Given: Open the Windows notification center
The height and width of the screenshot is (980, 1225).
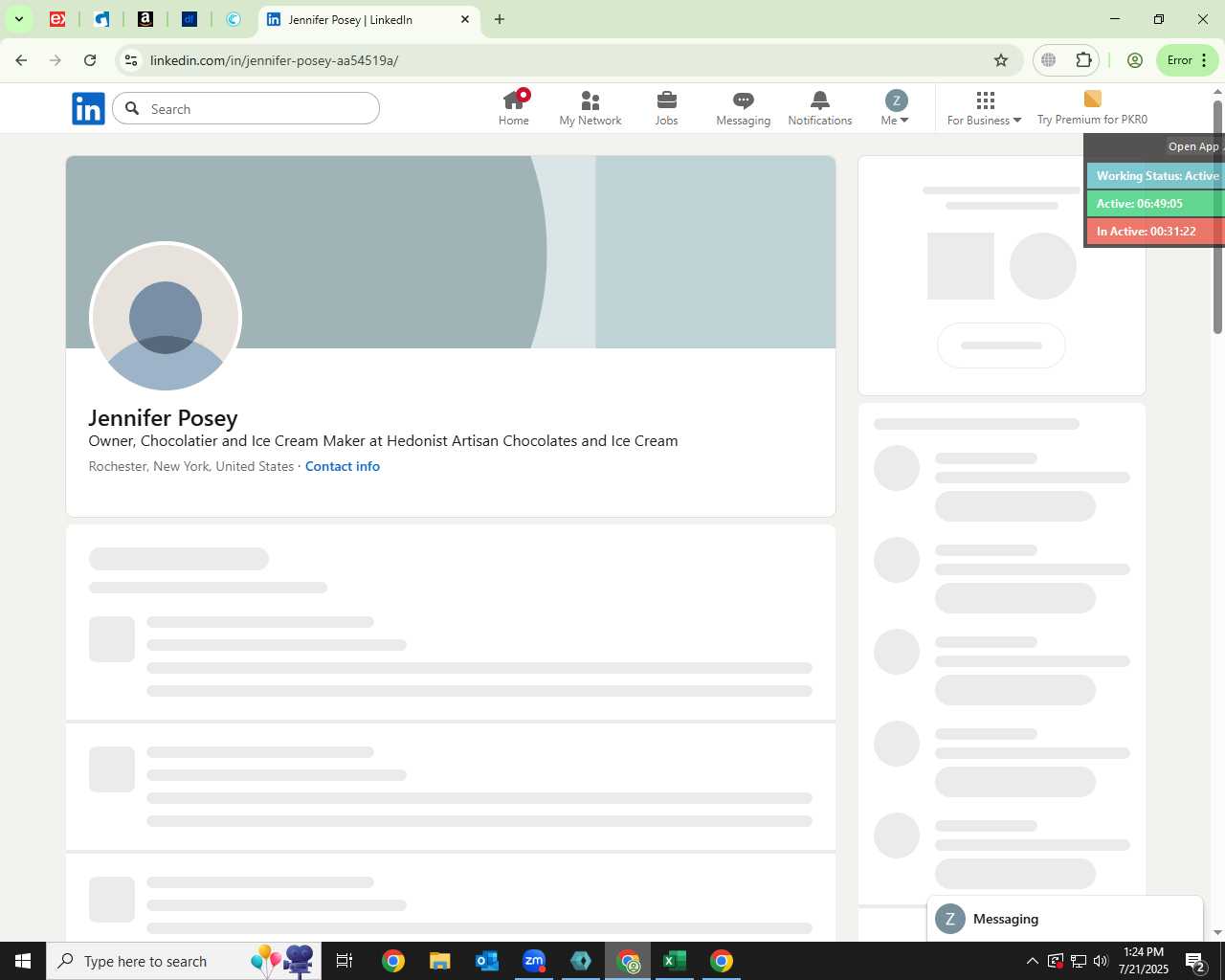Looking at the screenshot, I should click(1194, 961).
